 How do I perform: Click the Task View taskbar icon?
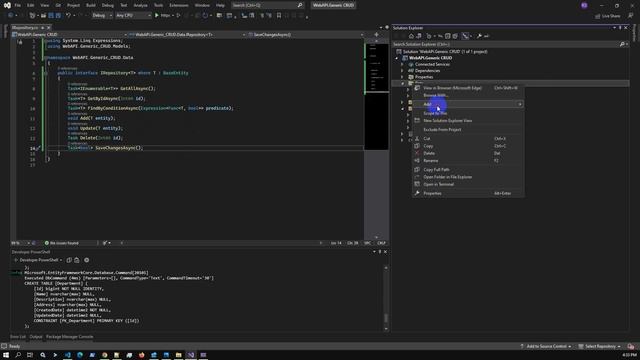30,355
